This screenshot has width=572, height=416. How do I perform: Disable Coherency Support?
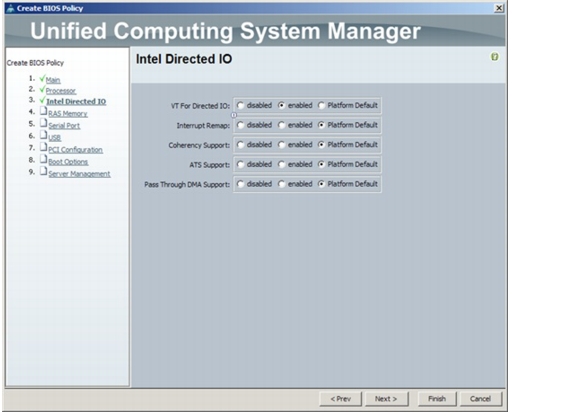(240, 145)
